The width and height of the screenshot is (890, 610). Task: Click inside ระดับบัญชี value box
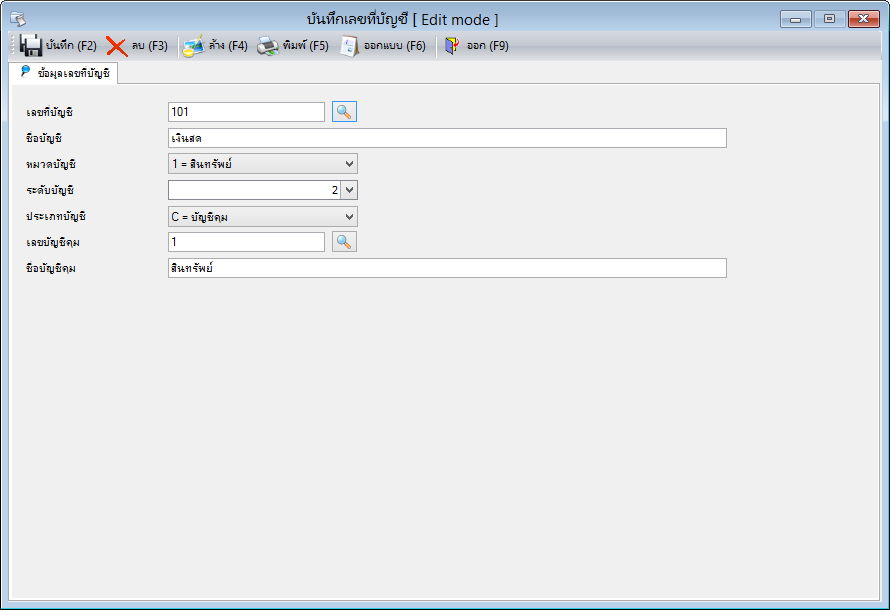point(254,190)
